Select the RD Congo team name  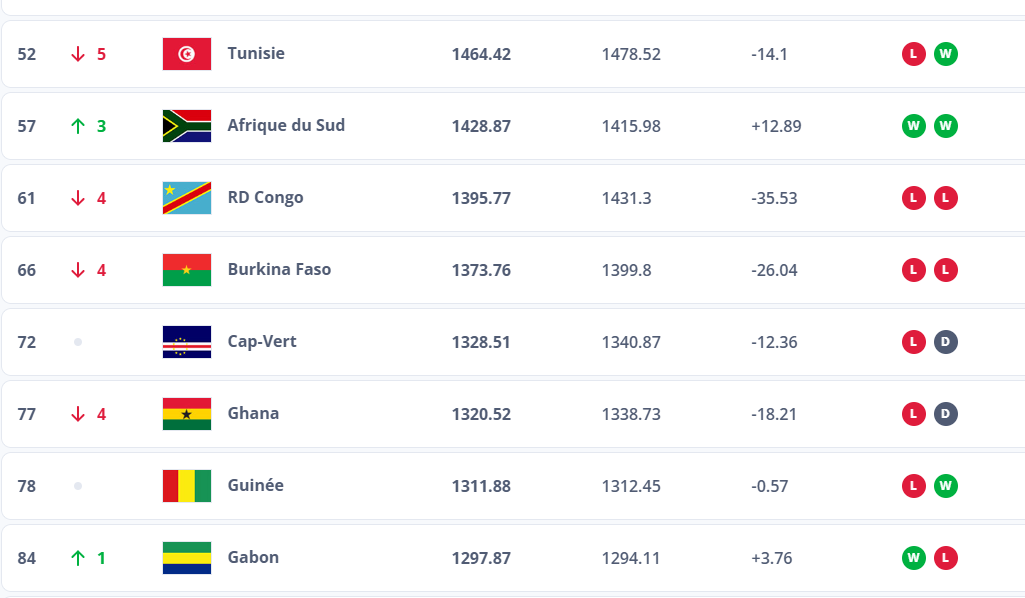click(265, 197)
